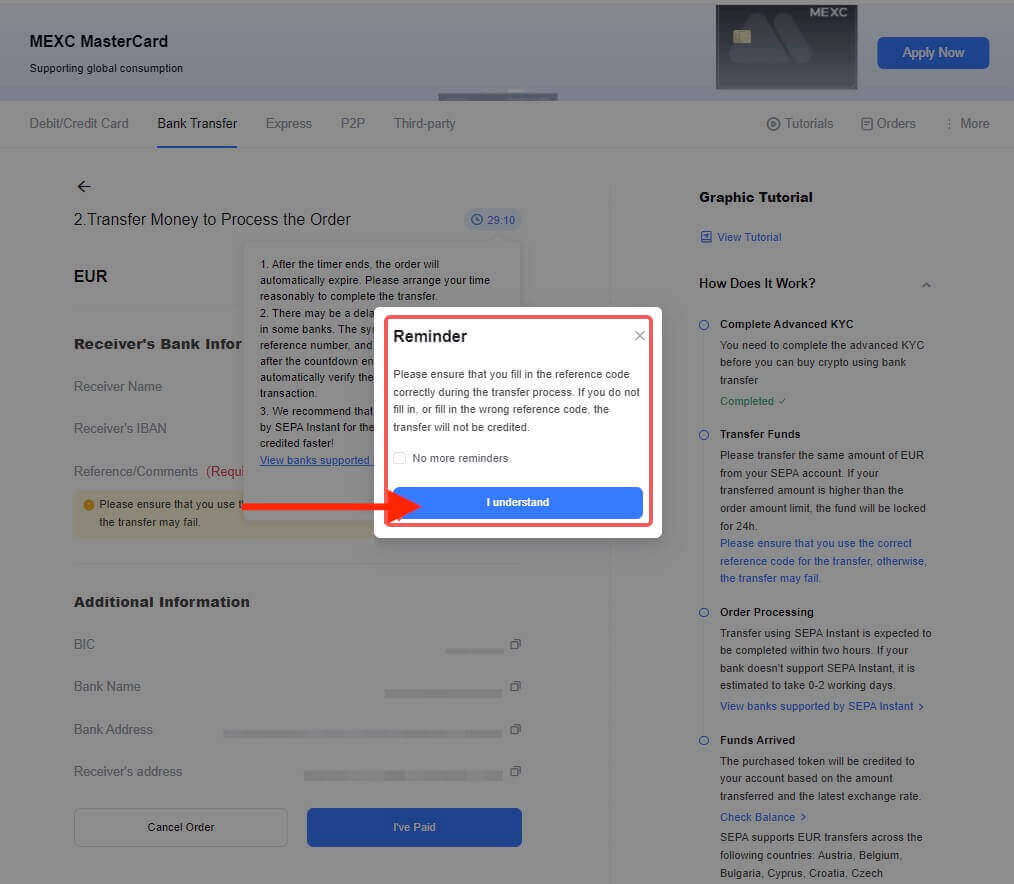Click the Reference/Comments label

coord(136,471)
